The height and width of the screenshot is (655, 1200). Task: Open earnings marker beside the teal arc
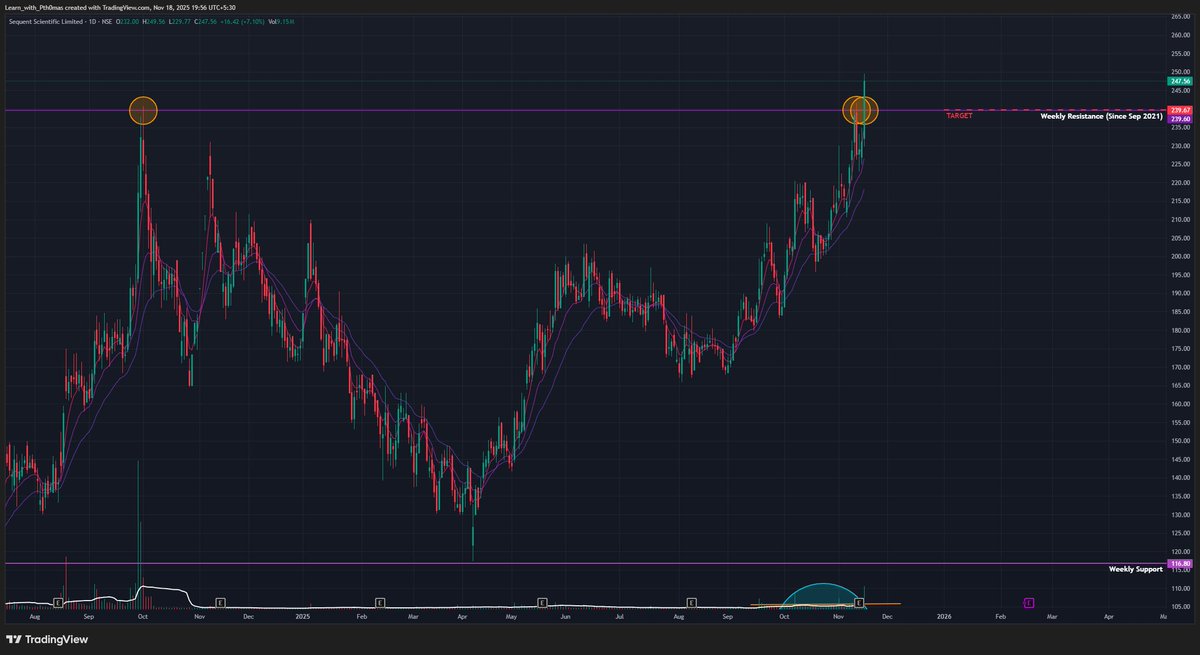pos(859,603)
